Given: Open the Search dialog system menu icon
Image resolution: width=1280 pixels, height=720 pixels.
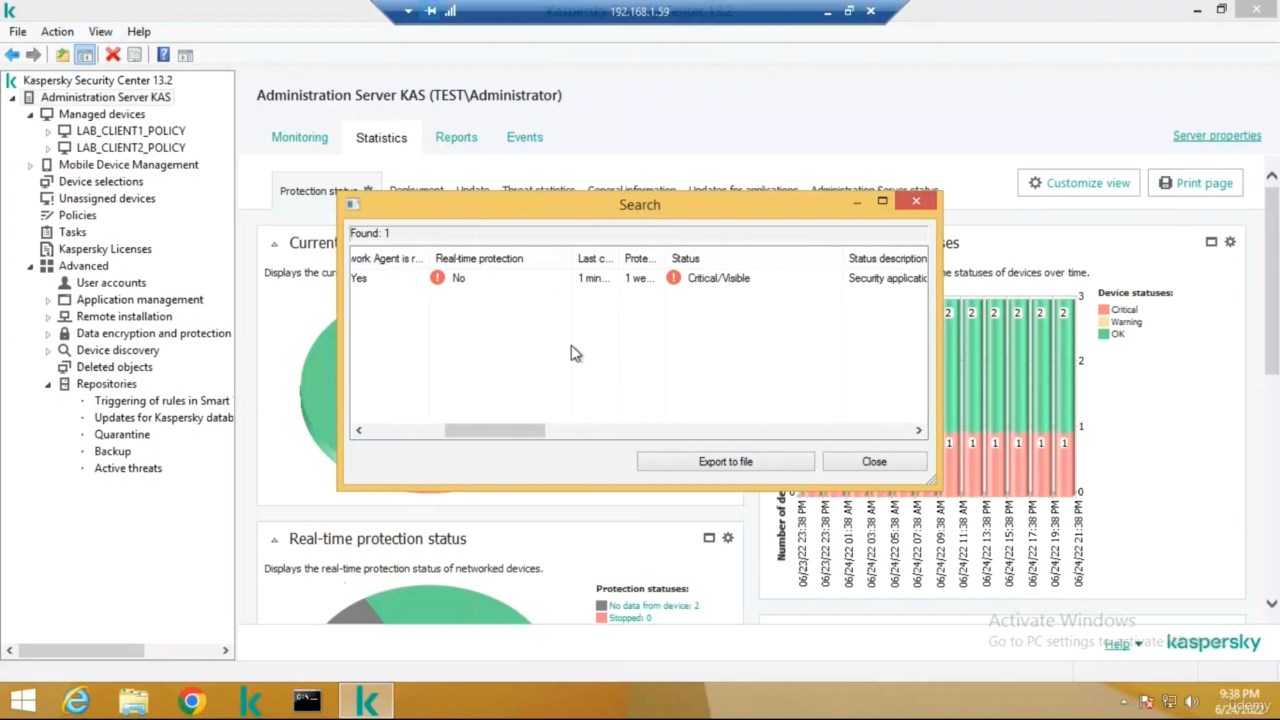Looking at the screenshot, I should pos(352,204).
